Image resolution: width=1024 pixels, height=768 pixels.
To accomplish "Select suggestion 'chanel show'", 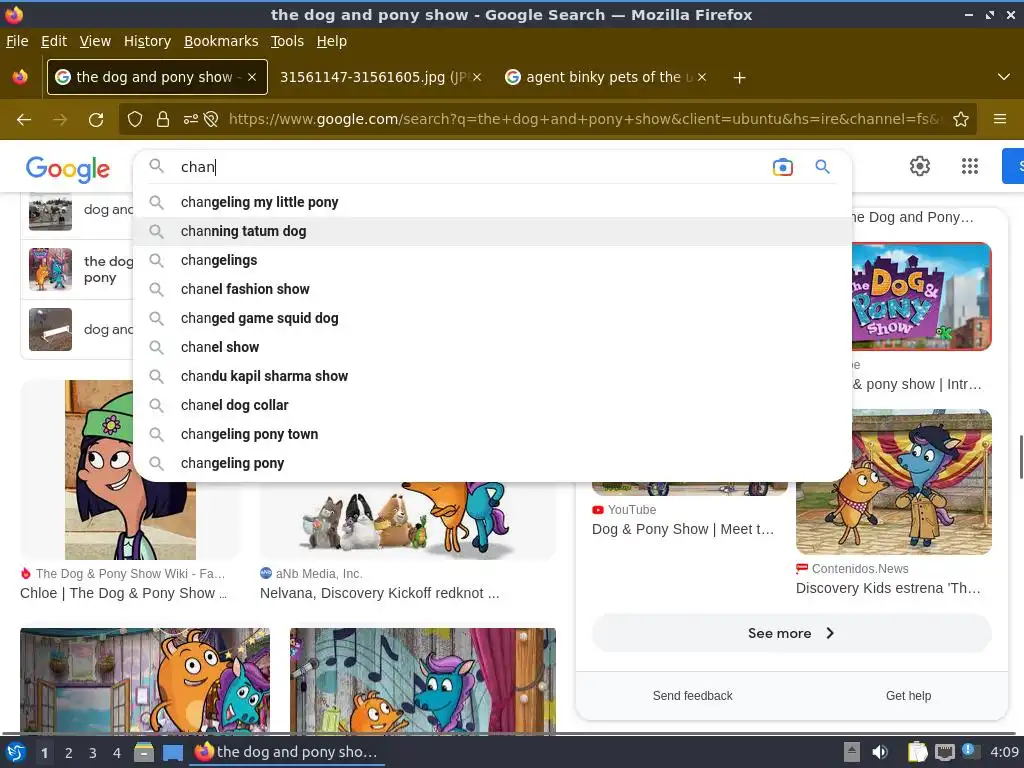I will point(492,347).
